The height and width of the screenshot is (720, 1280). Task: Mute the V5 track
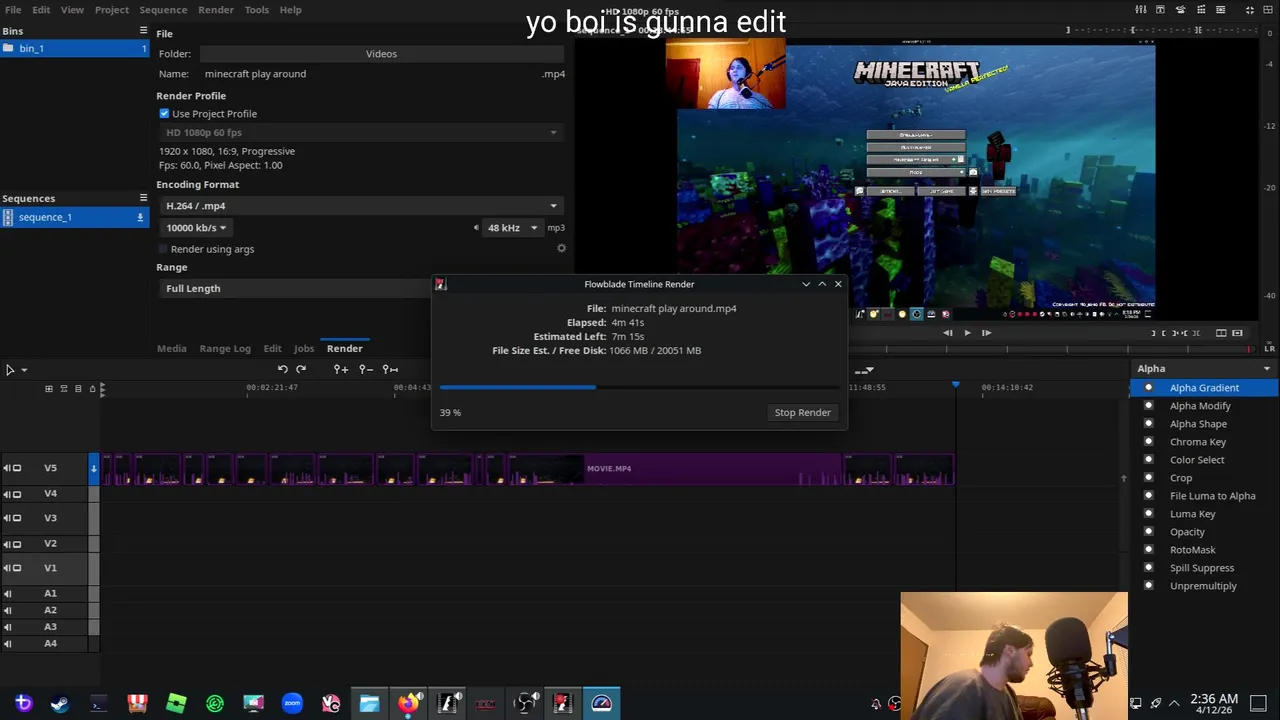click(x=7, y=468)
